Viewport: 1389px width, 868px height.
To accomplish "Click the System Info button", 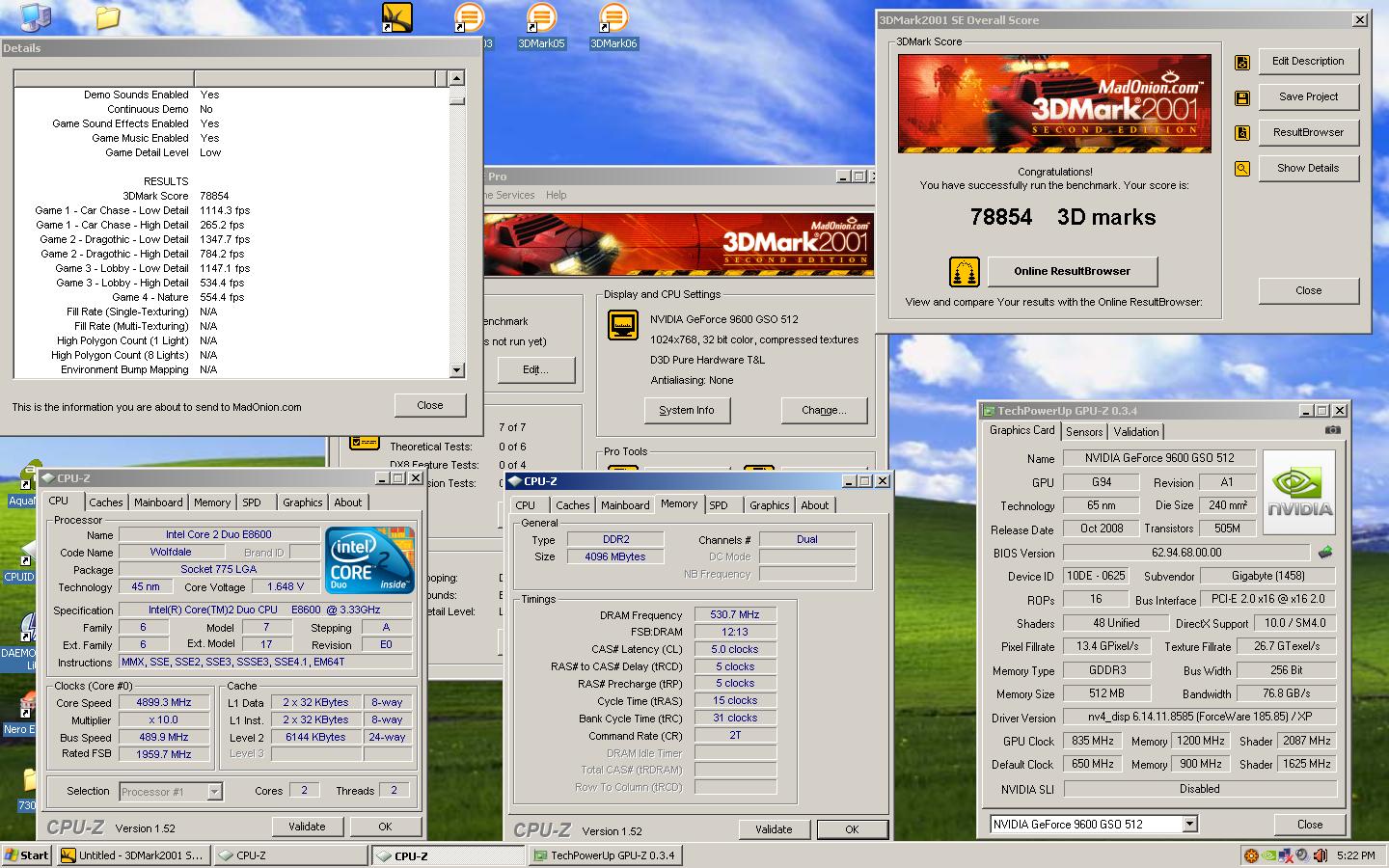I will [x=687, y=411].
